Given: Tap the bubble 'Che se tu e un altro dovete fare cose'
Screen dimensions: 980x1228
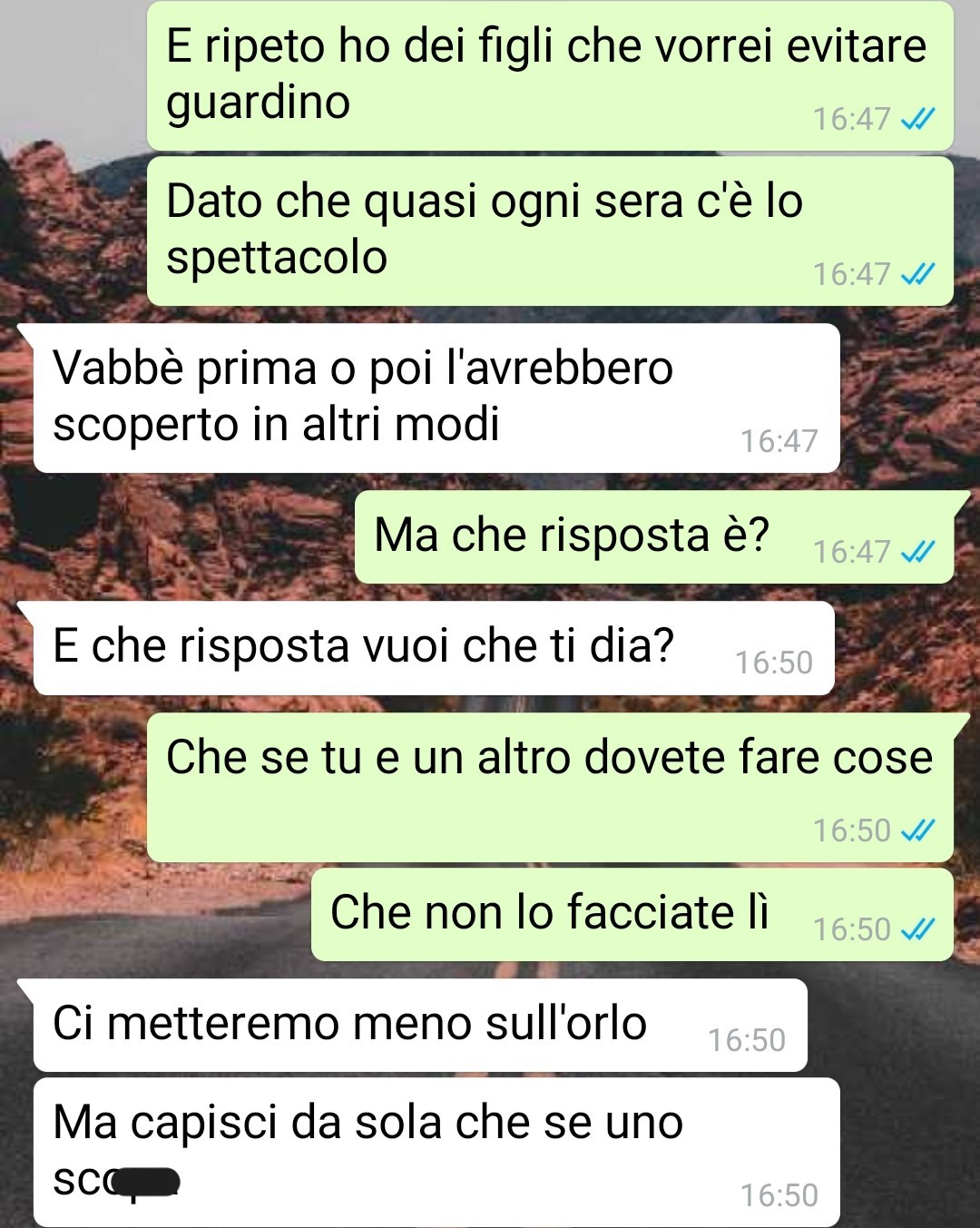Looking at the screenshot, I should pyautogui.click(x=550, y=787).
